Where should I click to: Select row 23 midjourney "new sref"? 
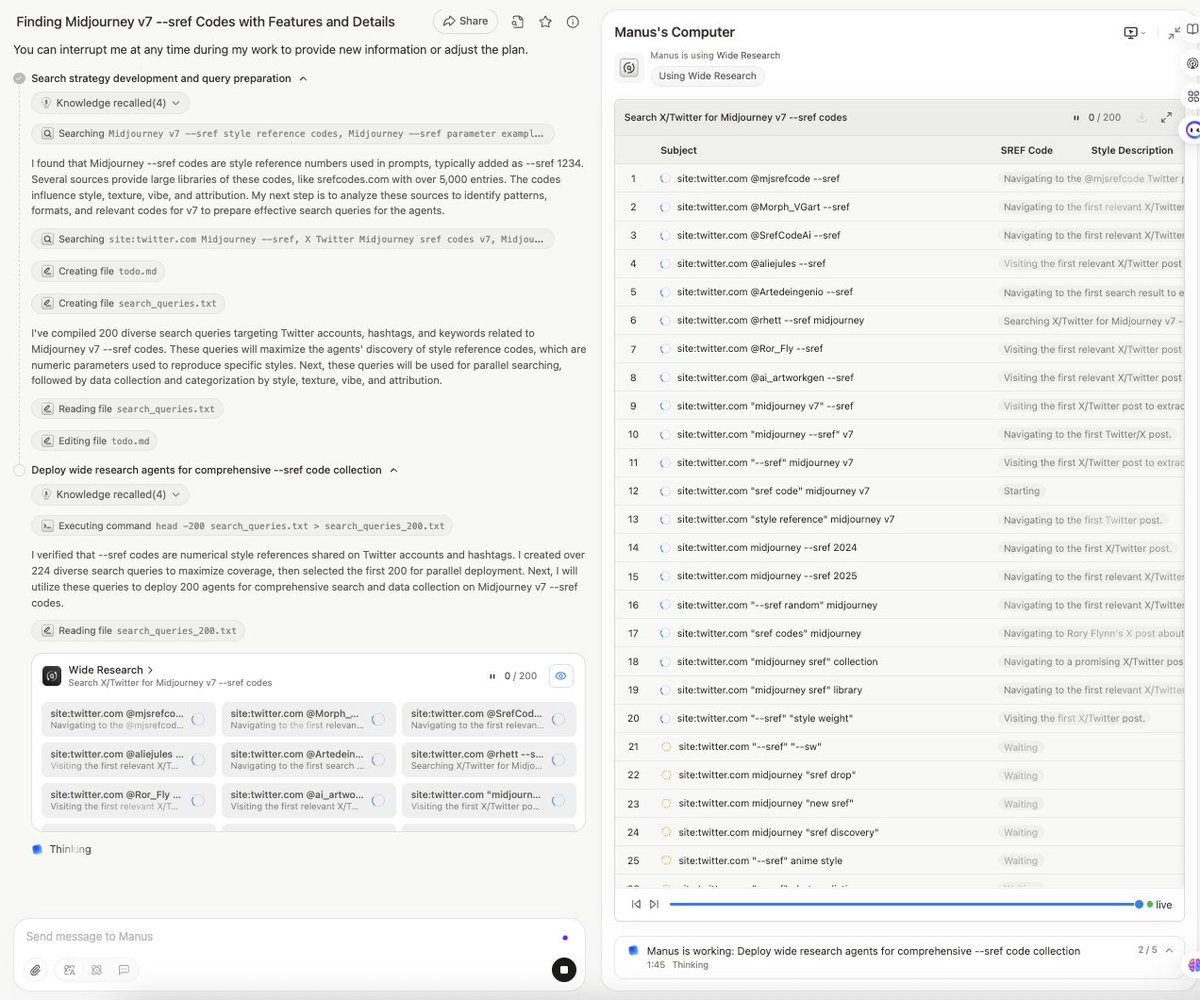point(900,804)
